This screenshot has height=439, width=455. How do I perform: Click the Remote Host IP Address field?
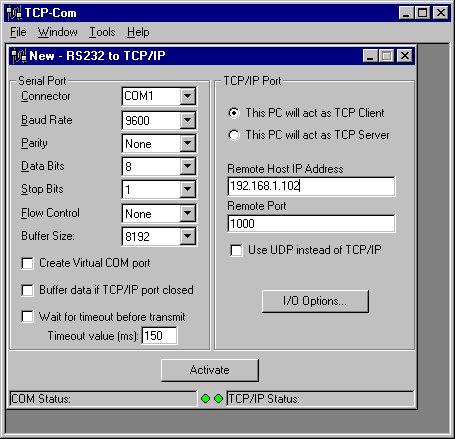(x=311, y=186)
